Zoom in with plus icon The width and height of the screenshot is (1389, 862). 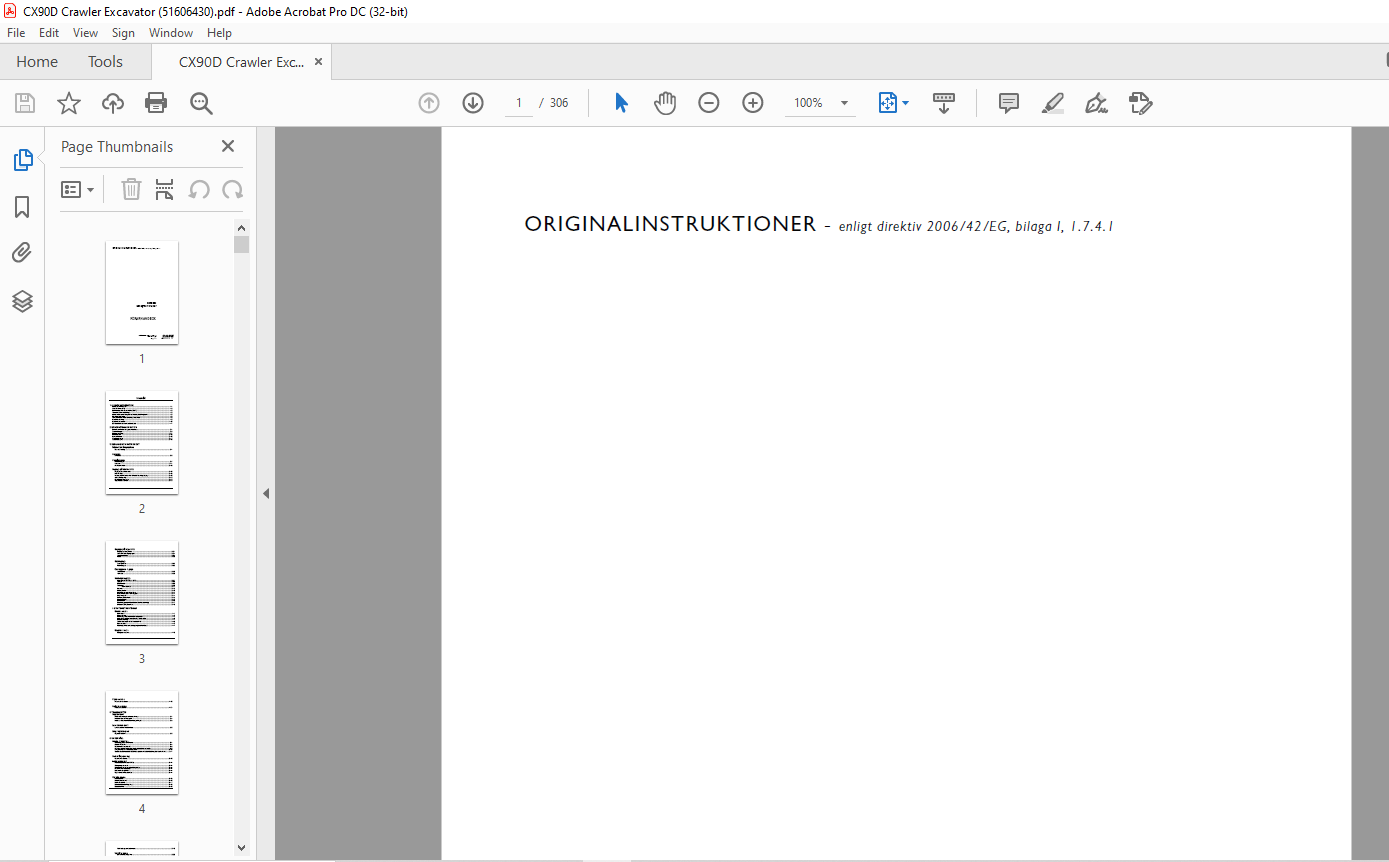click(x=753, y=103)
